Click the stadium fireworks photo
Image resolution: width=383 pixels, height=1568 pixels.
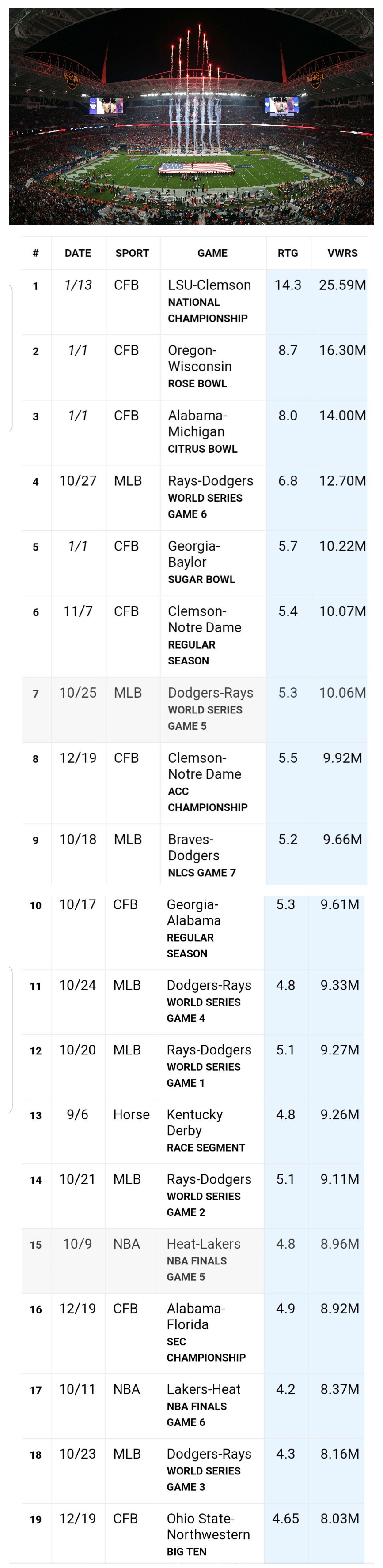191,116
